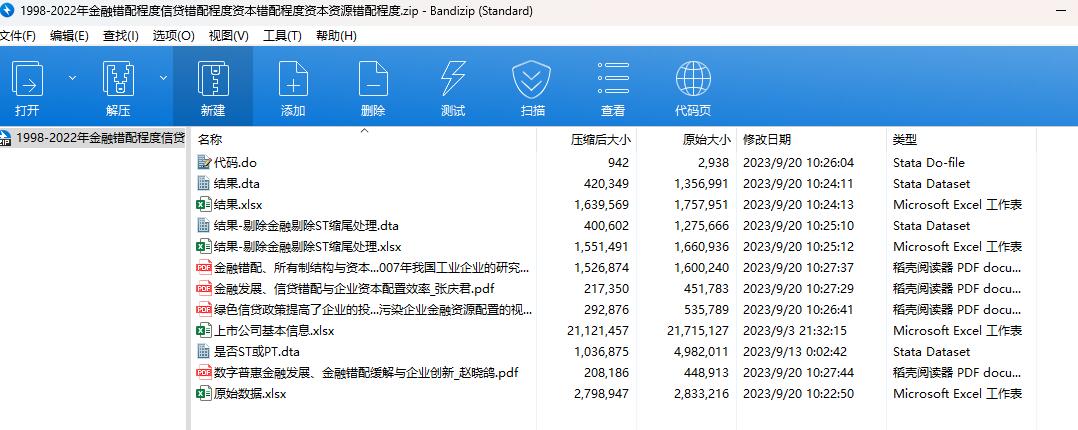Viewport: 1078px width, 430px height.
Task: Click the 新建 (New) archive icon
Action: 213,79
